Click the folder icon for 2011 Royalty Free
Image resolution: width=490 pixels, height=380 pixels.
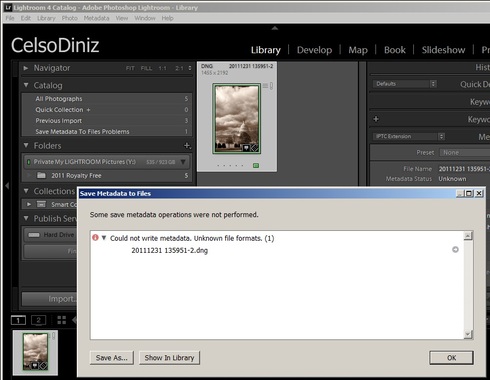click(41, 175)
